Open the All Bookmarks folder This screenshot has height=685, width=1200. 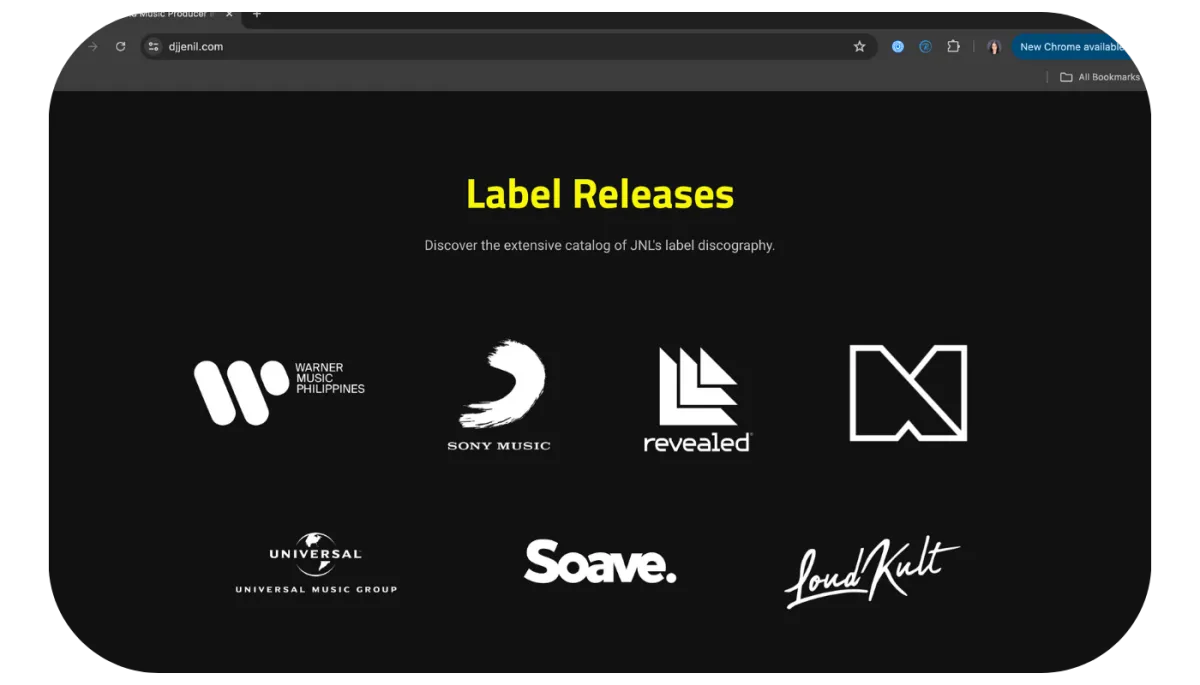pyautogui.click(x=1100, y=77)
